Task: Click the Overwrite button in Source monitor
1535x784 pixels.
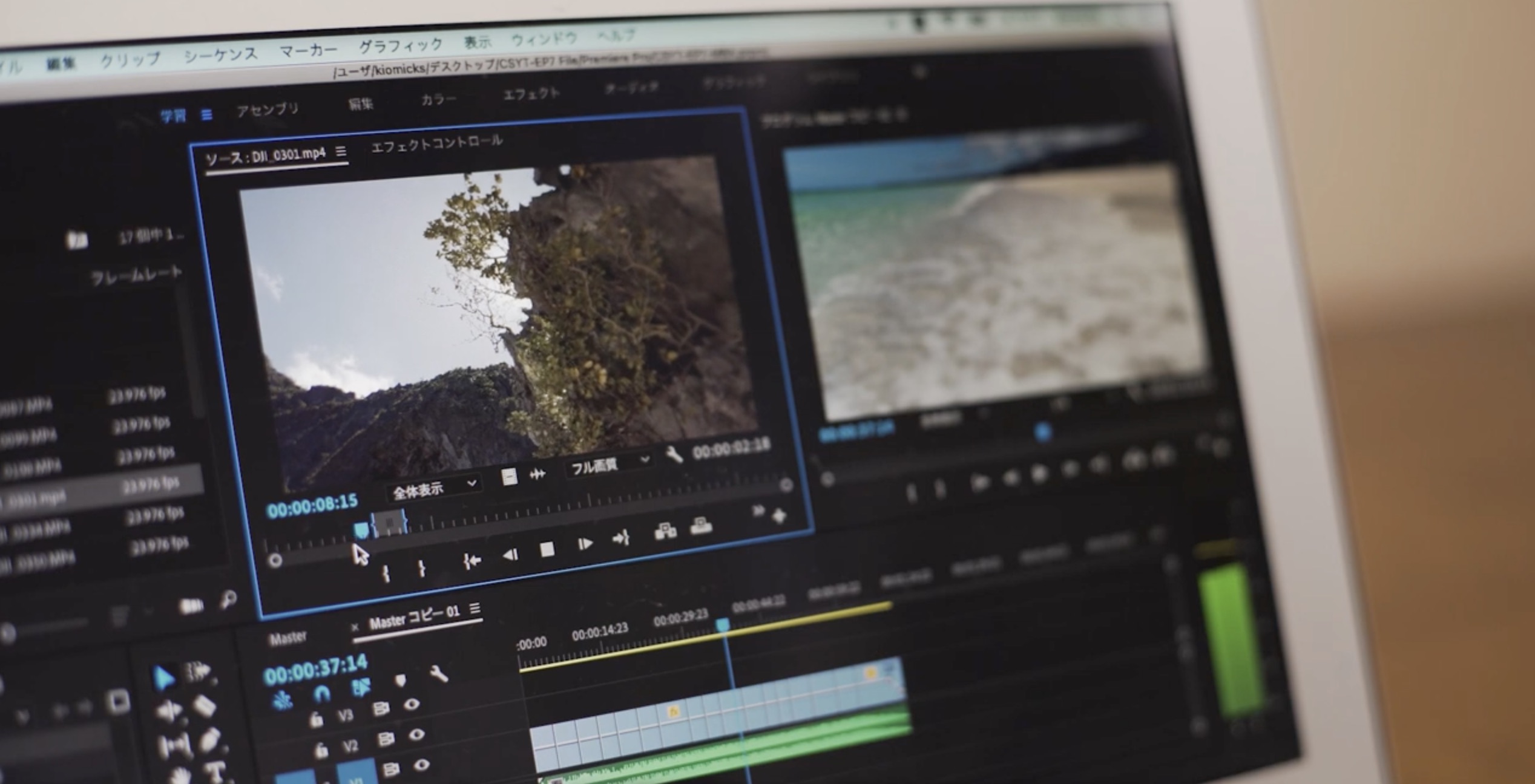Action: (701, 526)
